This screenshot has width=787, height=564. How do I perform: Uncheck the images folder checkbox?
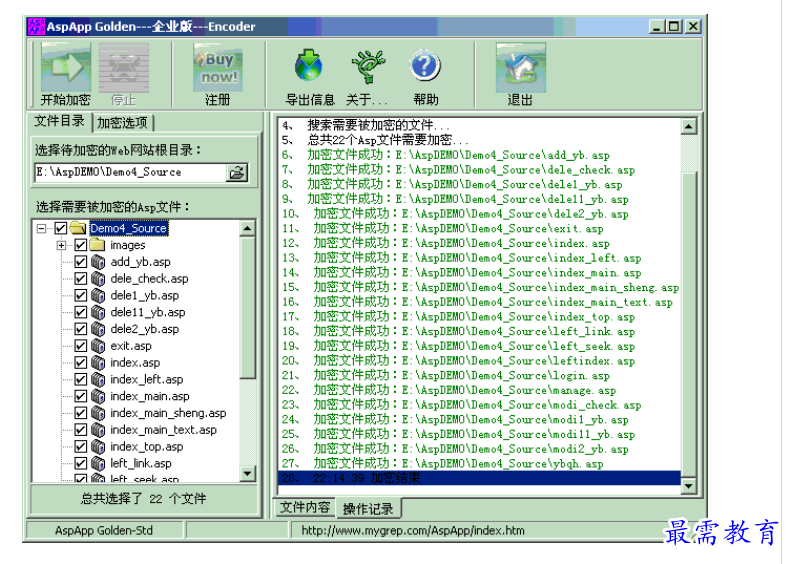pos(80,245)
